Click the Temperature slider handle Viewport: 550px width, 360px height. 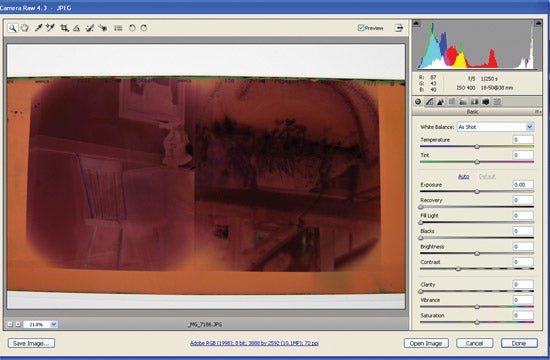pyautogui.click(x=477, y=146)
